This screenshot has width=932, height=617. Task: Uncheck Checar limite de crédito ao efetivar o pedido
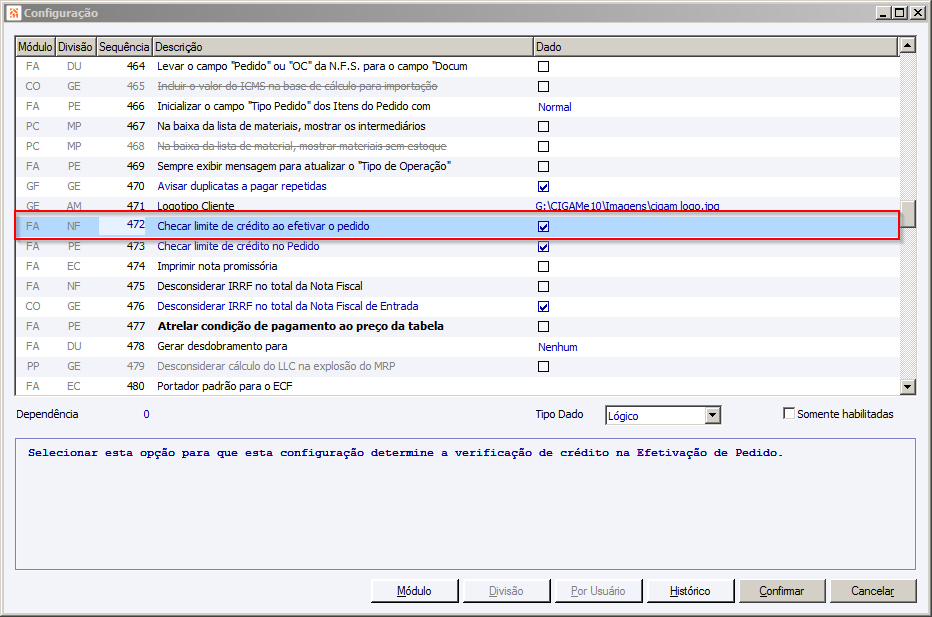tap(543, 226)
